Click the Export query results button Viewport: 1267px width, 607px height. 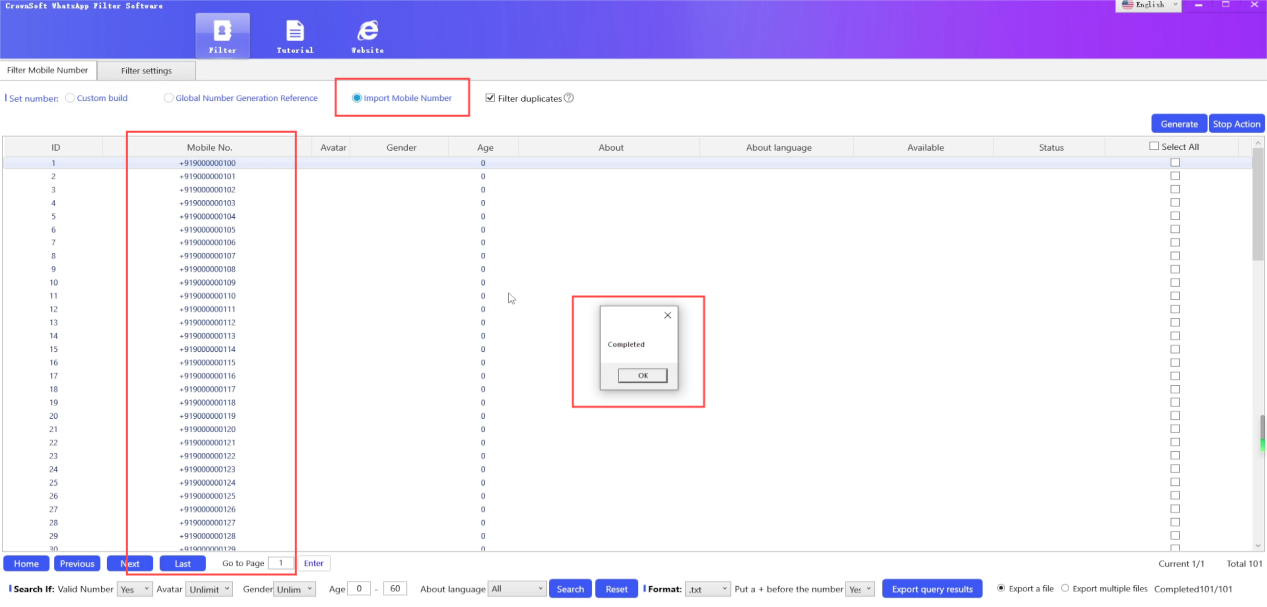tap(932, 589)
